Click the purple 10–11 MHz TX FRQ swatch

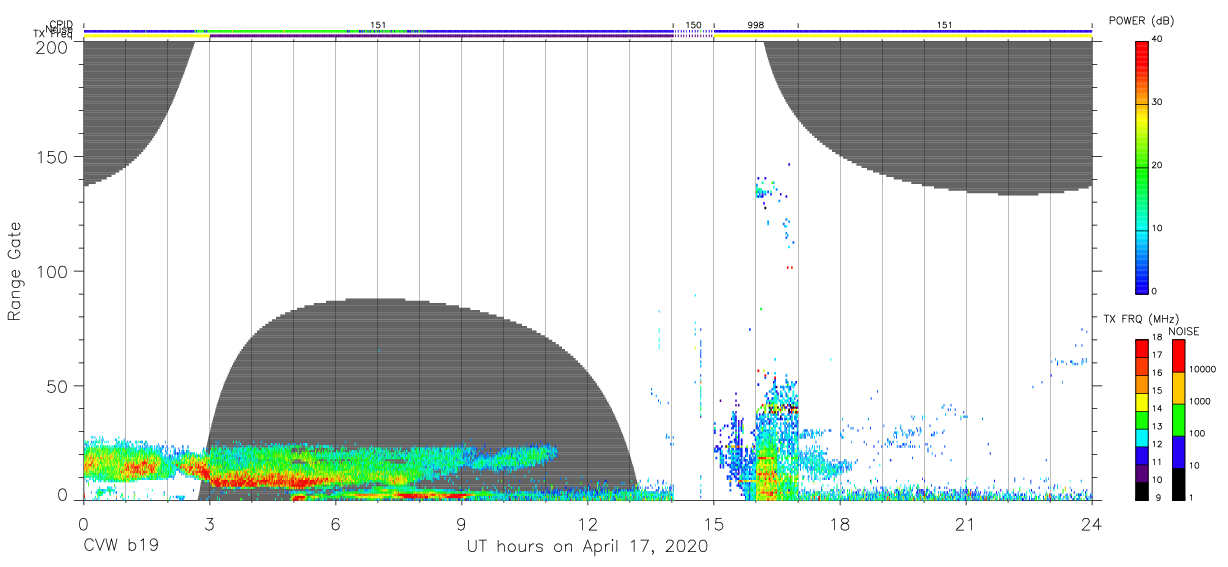[x=1141, y=471]
